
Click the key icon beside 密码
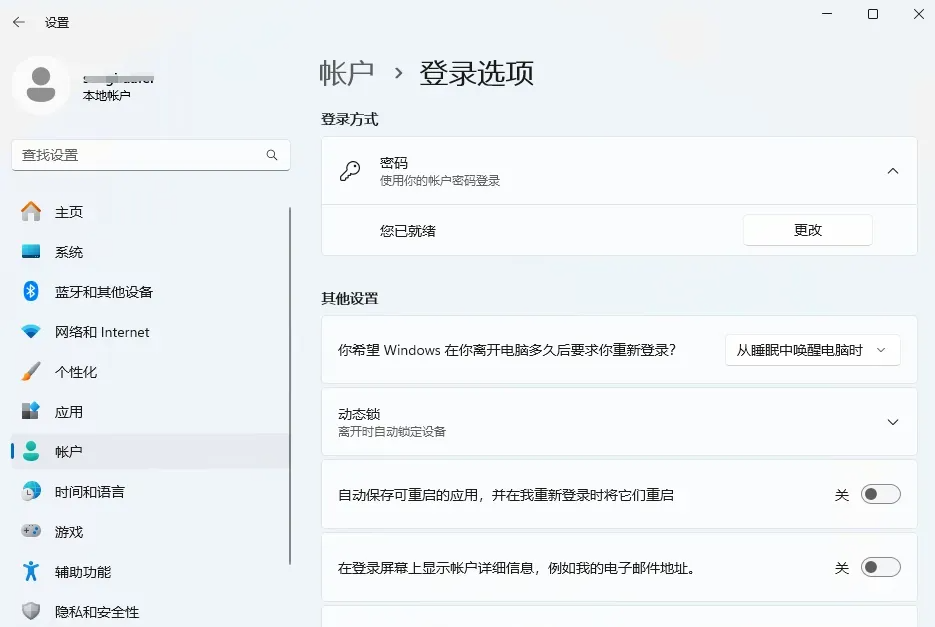pyautogui.click(x=350, y=171)
